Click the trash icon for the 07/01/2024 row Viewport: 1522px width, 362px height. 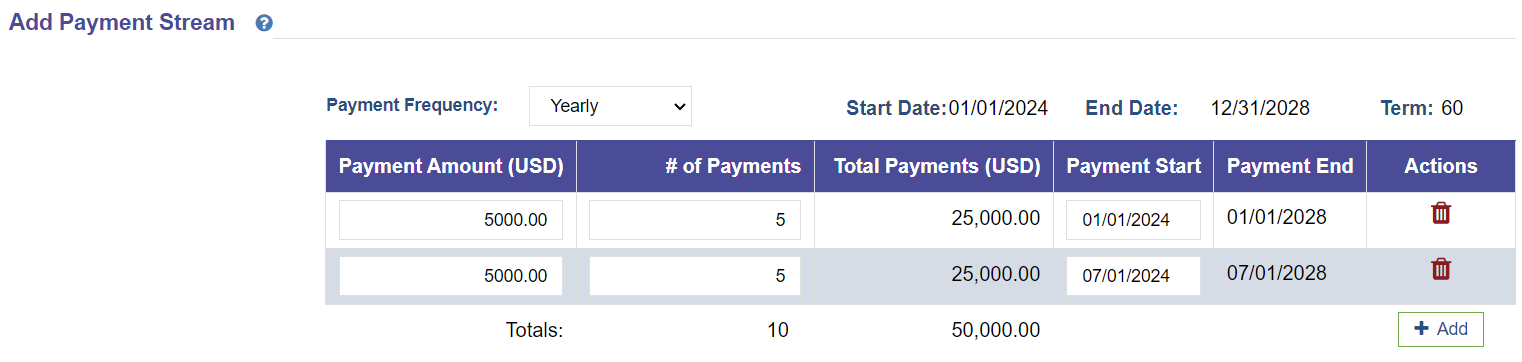coord(1441,269)
